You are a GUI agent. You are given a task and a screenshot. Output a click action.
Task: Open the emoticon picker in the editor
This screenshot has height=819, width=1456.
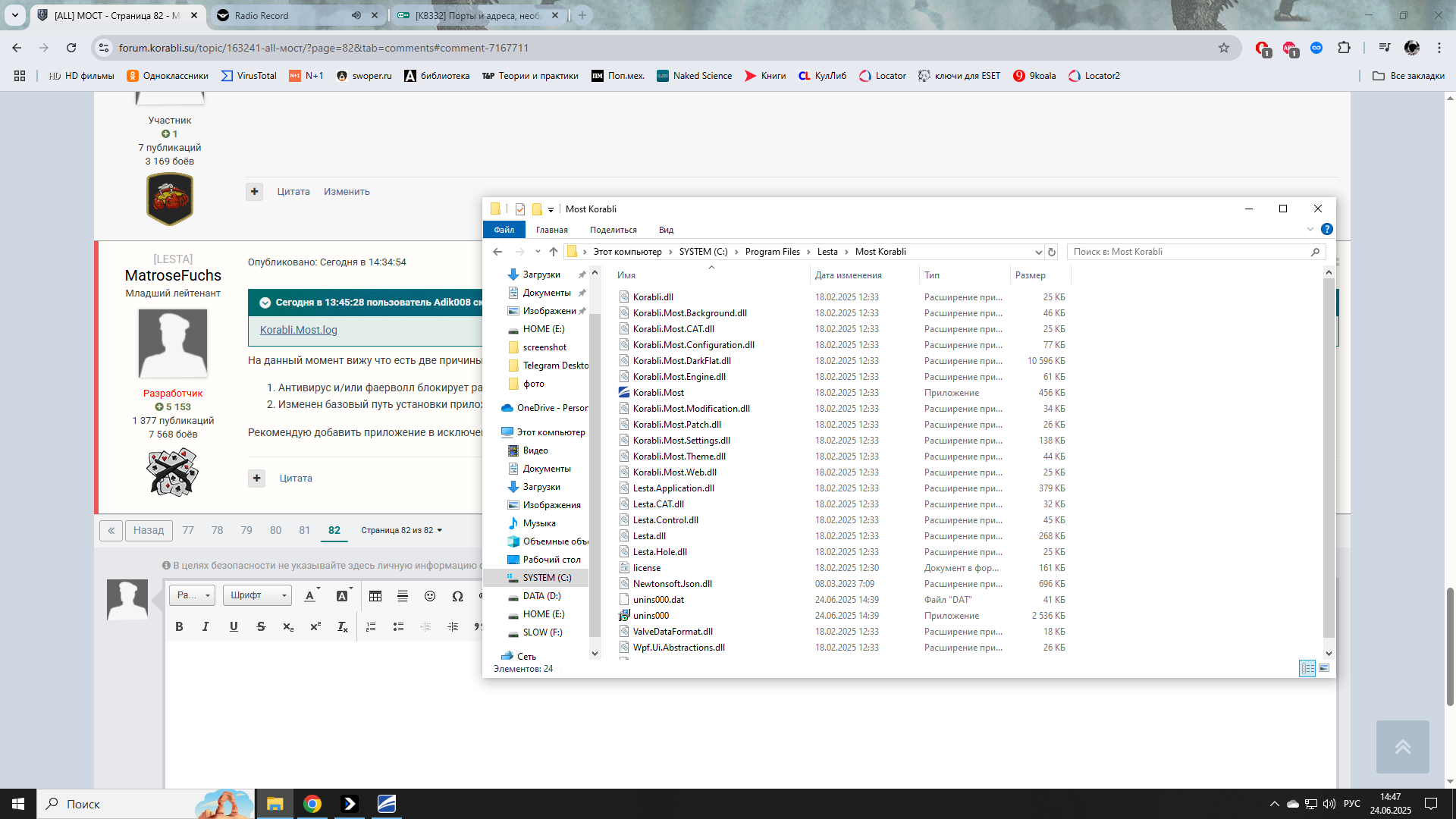click(x=430, y=596)
